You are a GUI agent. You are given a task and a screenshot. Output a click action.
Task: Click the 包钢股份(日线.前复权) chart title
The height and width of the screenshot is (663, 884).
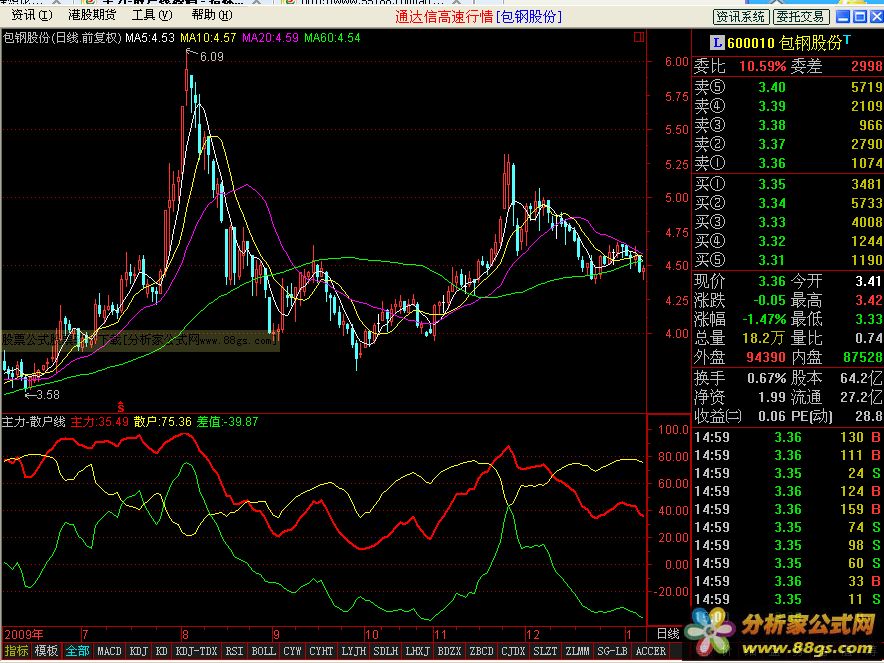[x=63, y=38]
